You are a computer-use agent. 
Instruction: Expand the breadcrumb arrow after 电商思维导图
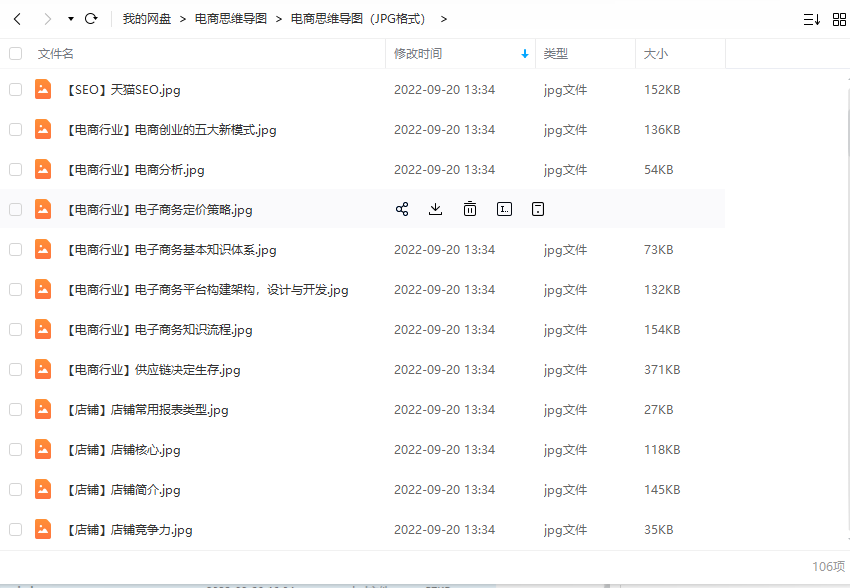pyautogui.click(x=279, y=20)
